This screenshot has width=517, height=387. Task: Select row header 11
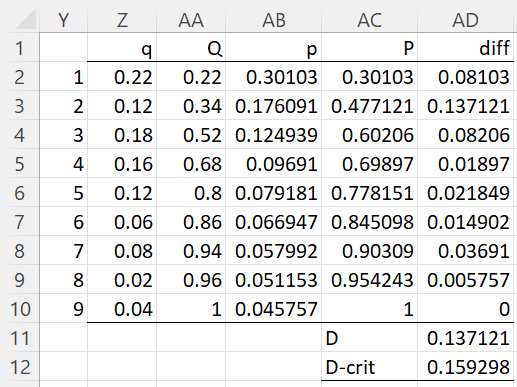pos(19,338)
